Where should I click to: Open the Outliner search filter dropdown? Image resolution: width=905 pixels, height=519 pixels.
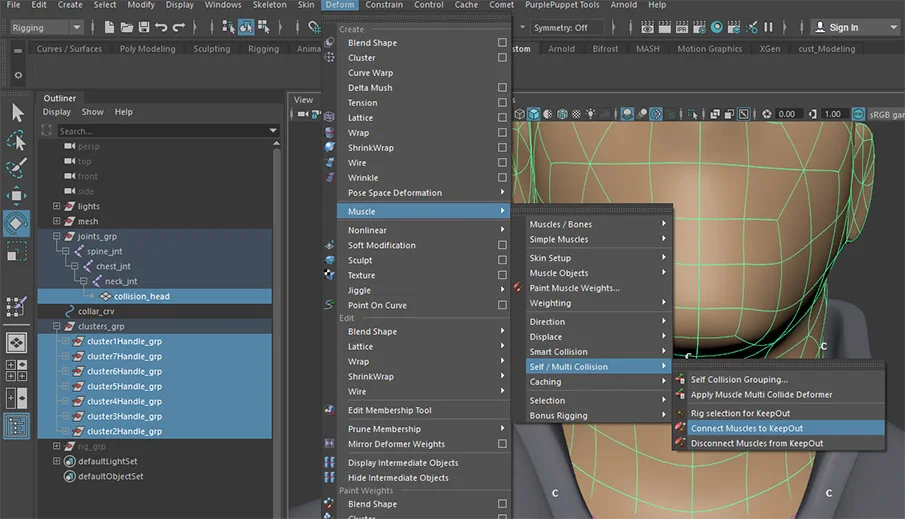click(x=273, y=131)
